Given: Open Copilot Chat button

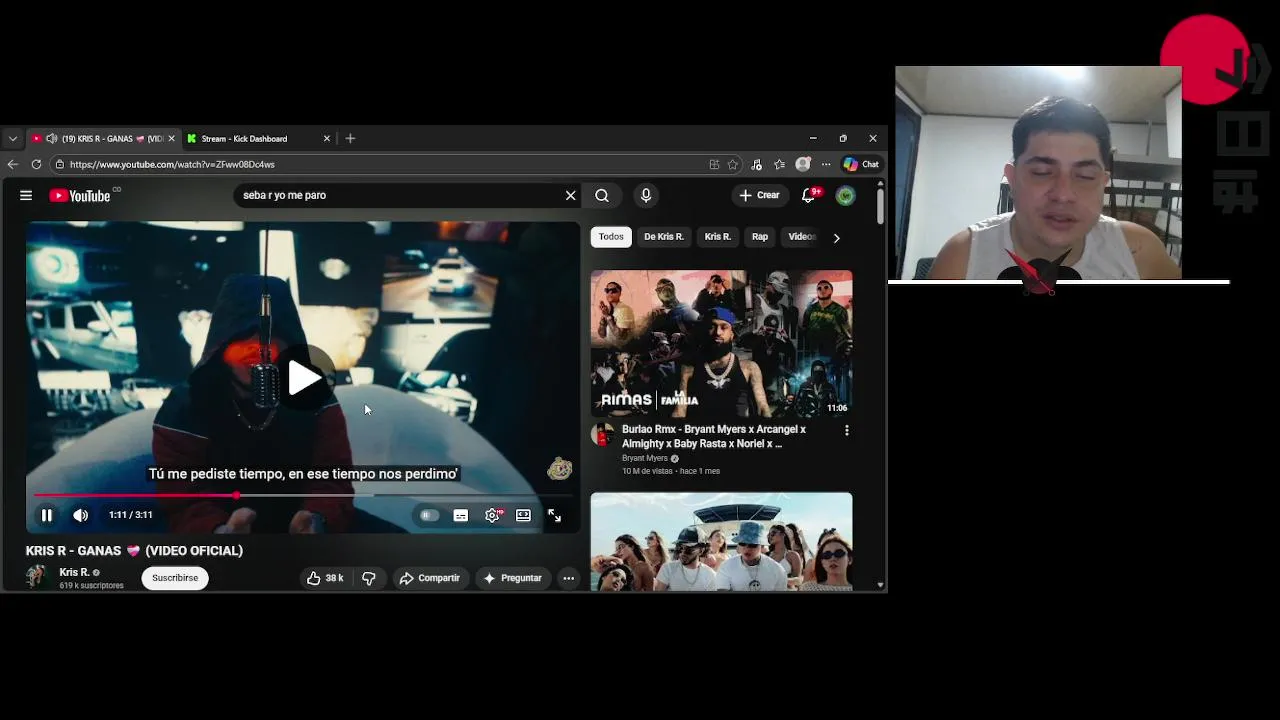Looking at the screenshot, I should tap(861, 164).
